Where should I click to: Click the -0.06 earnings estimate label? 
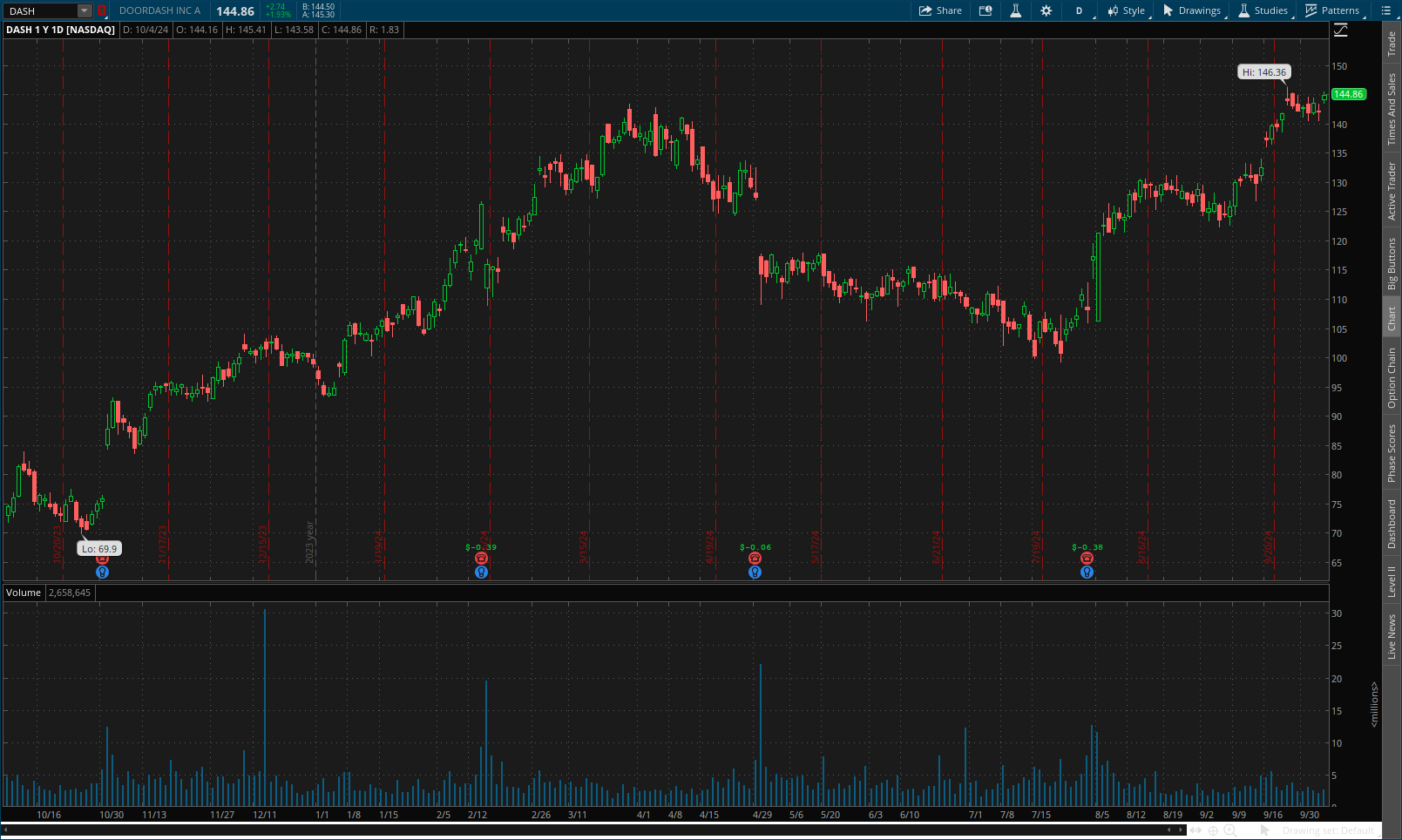click(755, 547)
